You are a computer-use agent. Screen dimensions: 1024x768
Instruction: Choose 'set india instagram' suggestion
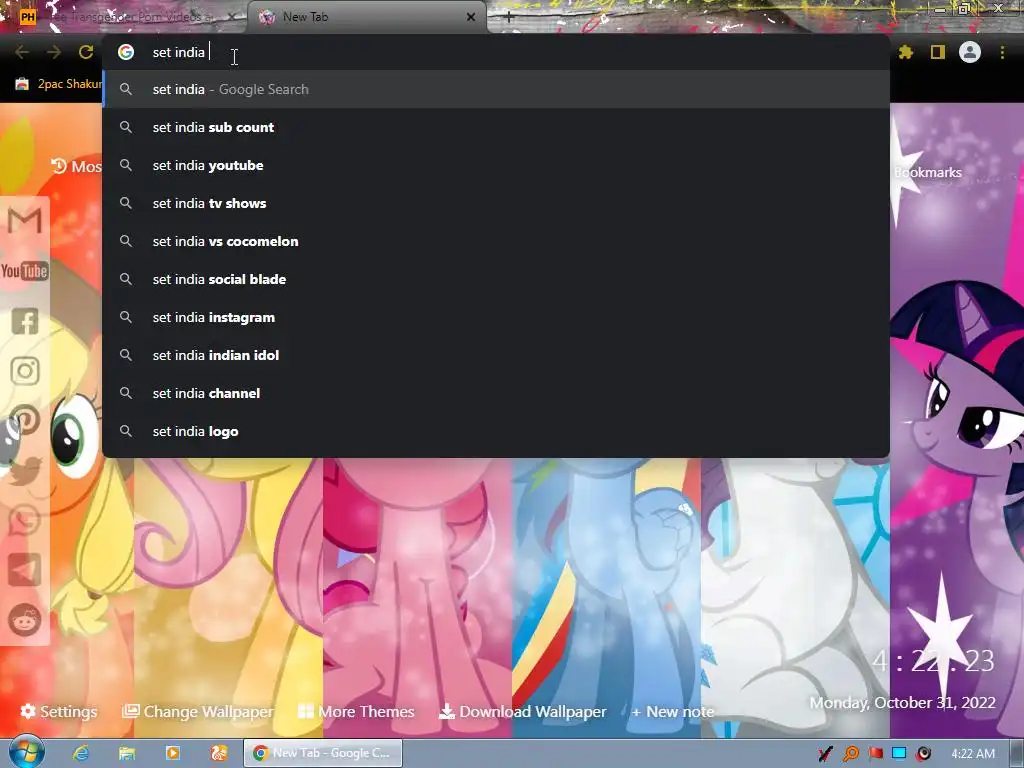tap(496, 317)
